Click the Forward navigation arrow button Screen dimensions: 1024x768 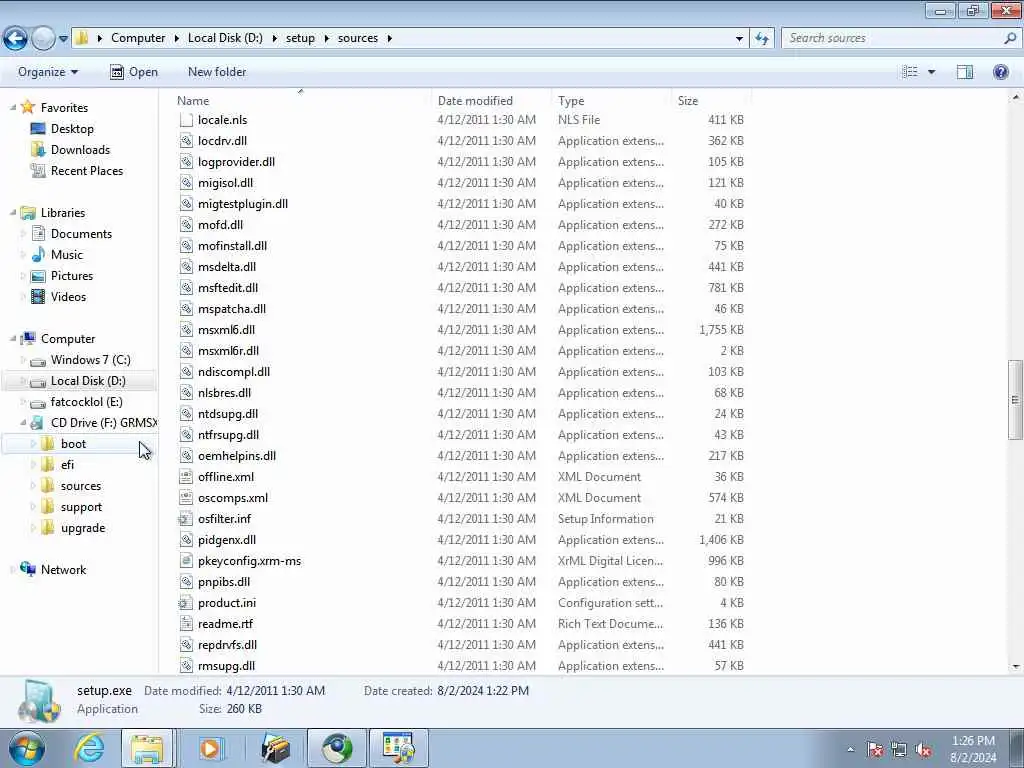click(43, 39)
